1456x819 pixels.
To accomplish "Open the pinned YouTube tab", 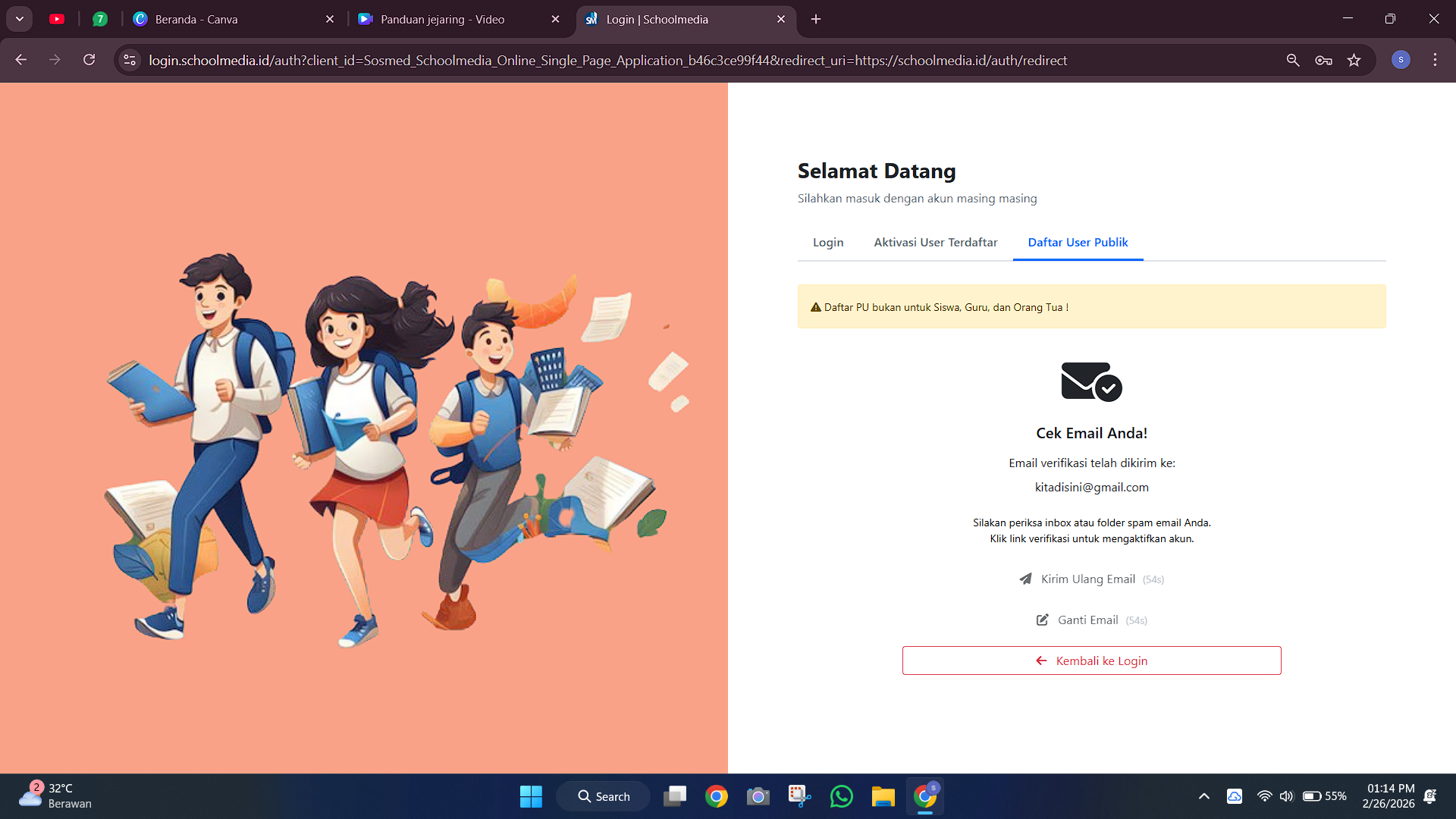I will (57, 19).
